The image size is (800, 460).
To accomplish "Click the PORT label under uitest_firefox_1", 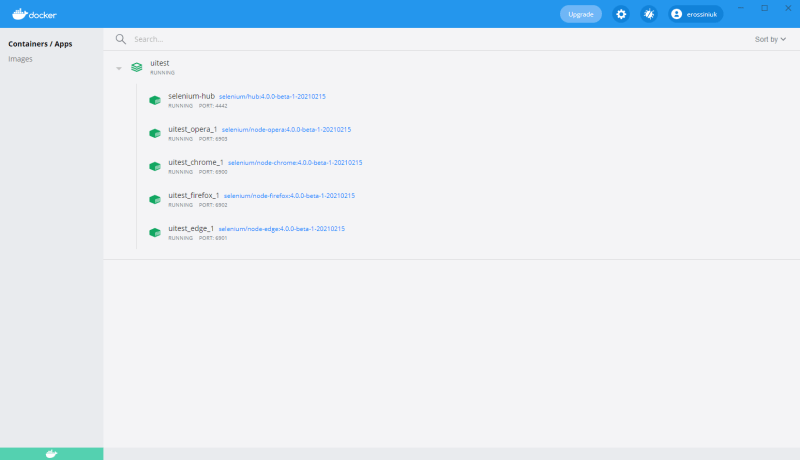I will point(213,205).
